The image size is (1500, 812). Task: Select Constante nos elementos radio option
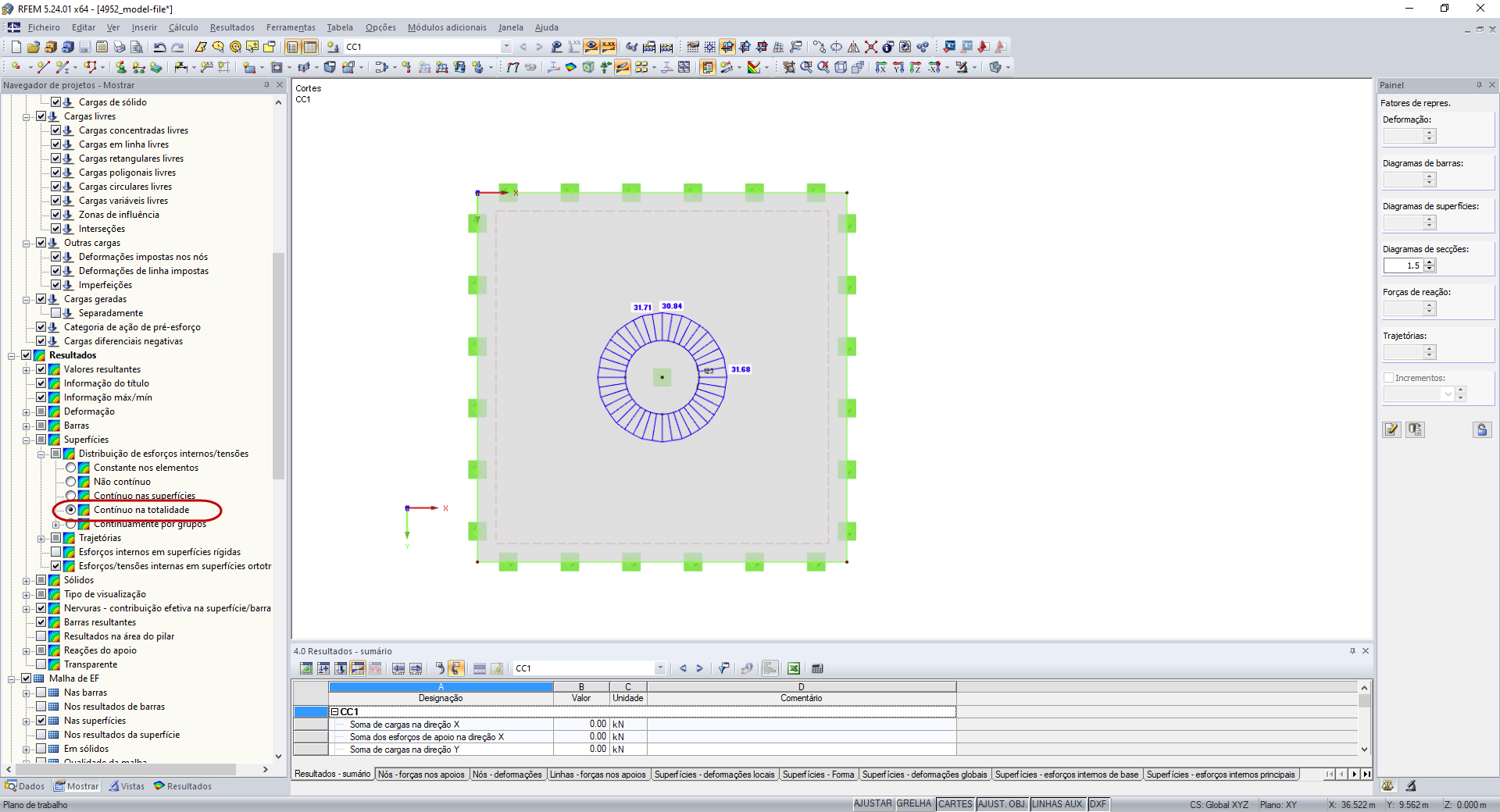(70, 468)
